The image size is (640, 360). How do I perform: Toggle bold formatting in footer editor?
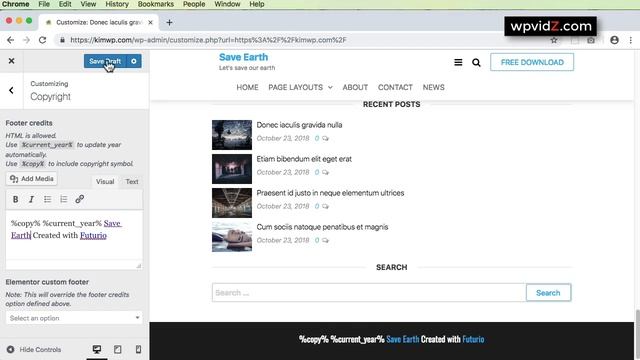16,199
